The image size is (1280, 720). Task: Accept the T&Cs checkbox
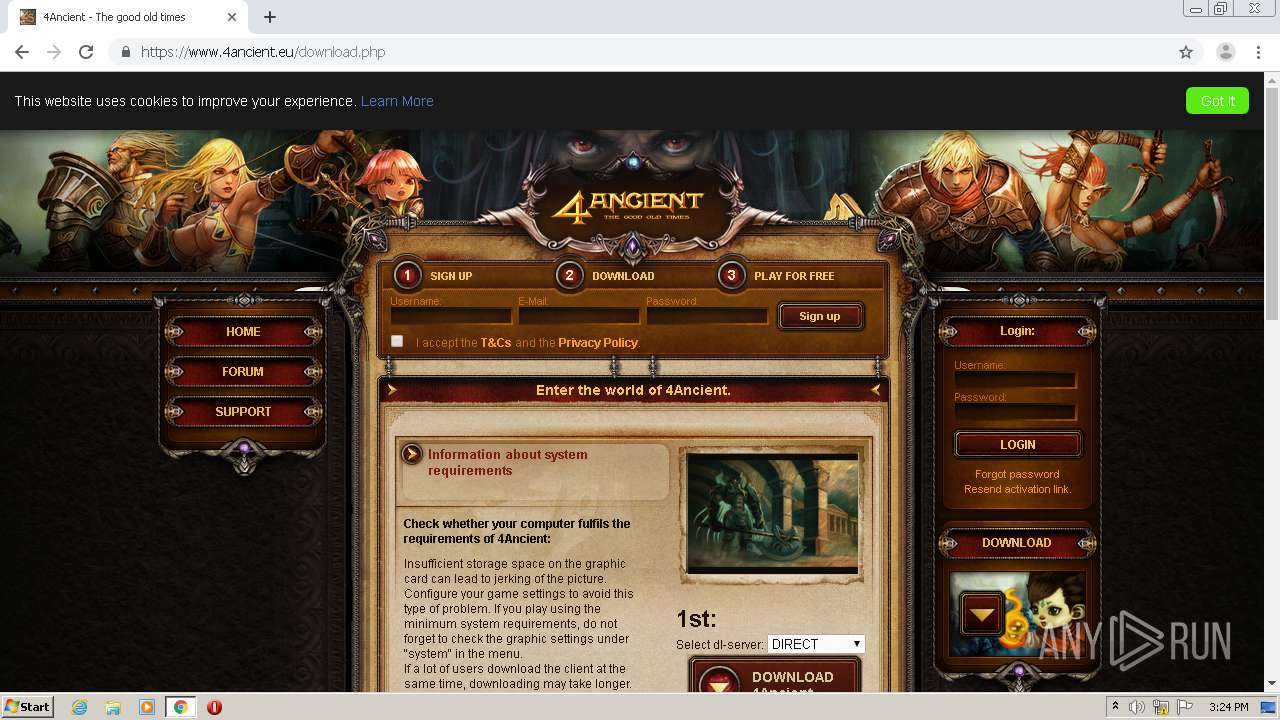(397, 341)
